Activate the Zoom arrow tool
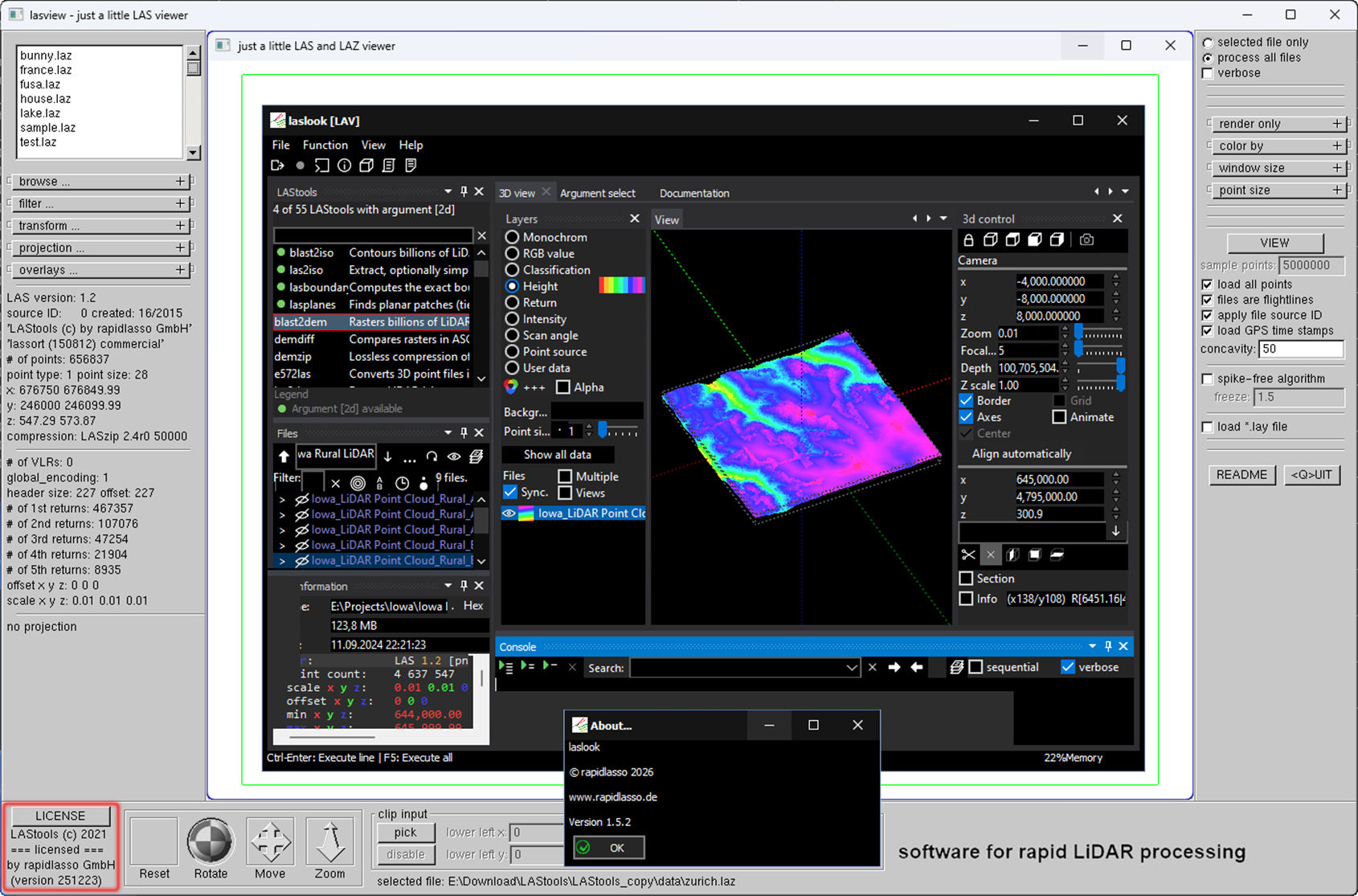Viewport: 1358px width, 896px height. (329, 842)
